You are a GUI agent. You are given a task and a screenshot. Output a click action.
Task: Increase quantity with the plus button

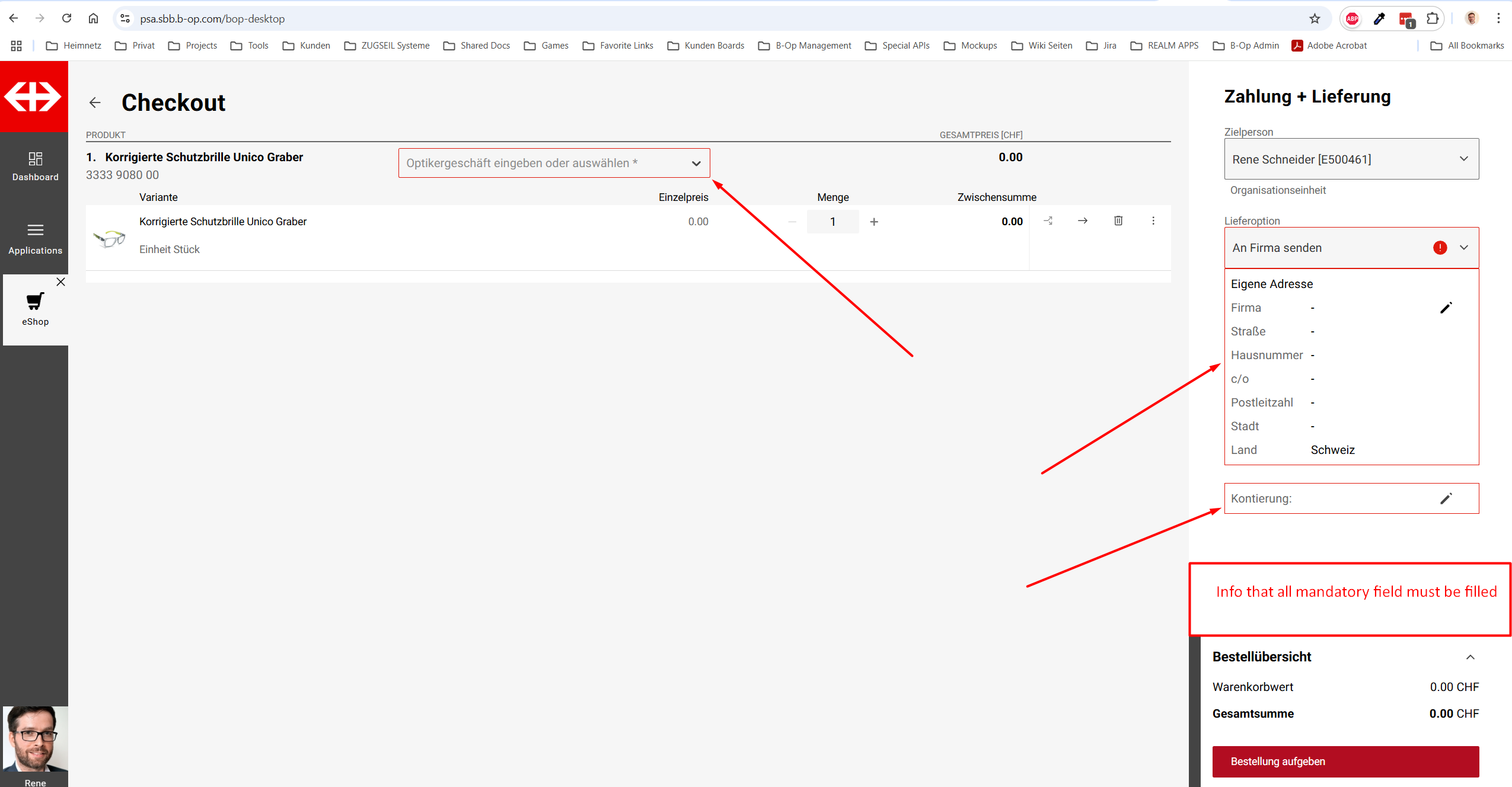pos(873,222)
